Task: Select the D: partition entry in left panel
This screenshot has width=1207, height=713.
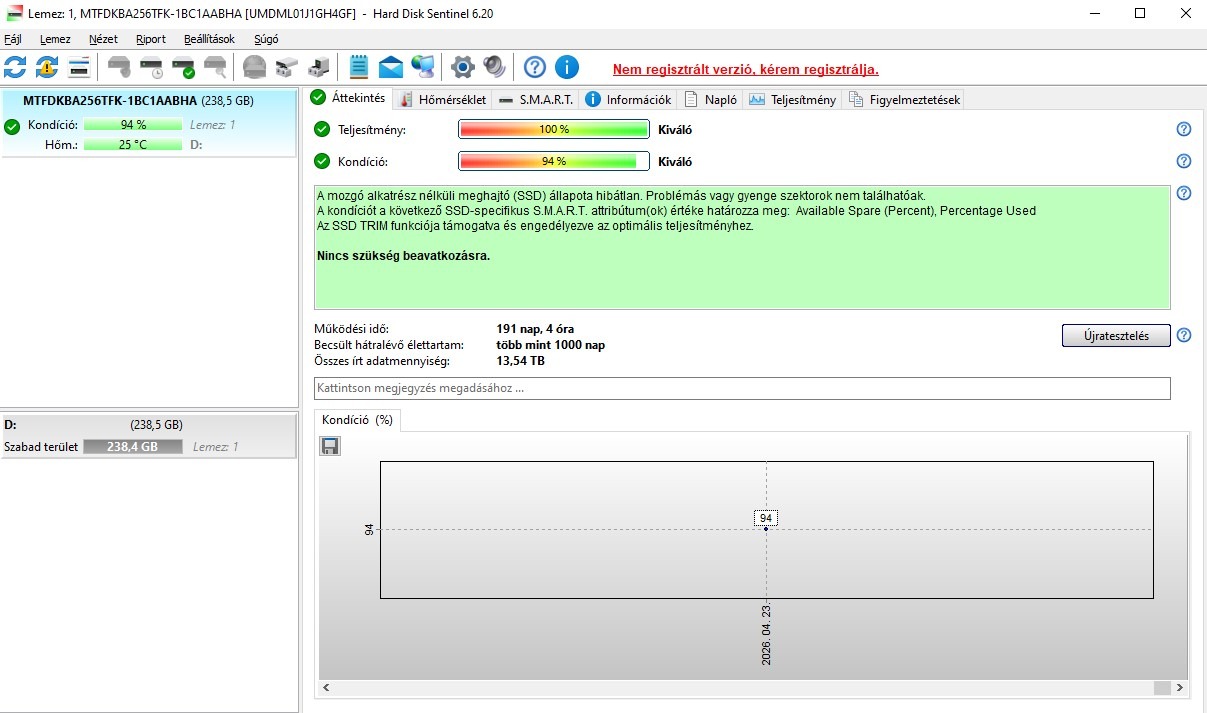Action: pyautogui.click(x=148, y=436)
